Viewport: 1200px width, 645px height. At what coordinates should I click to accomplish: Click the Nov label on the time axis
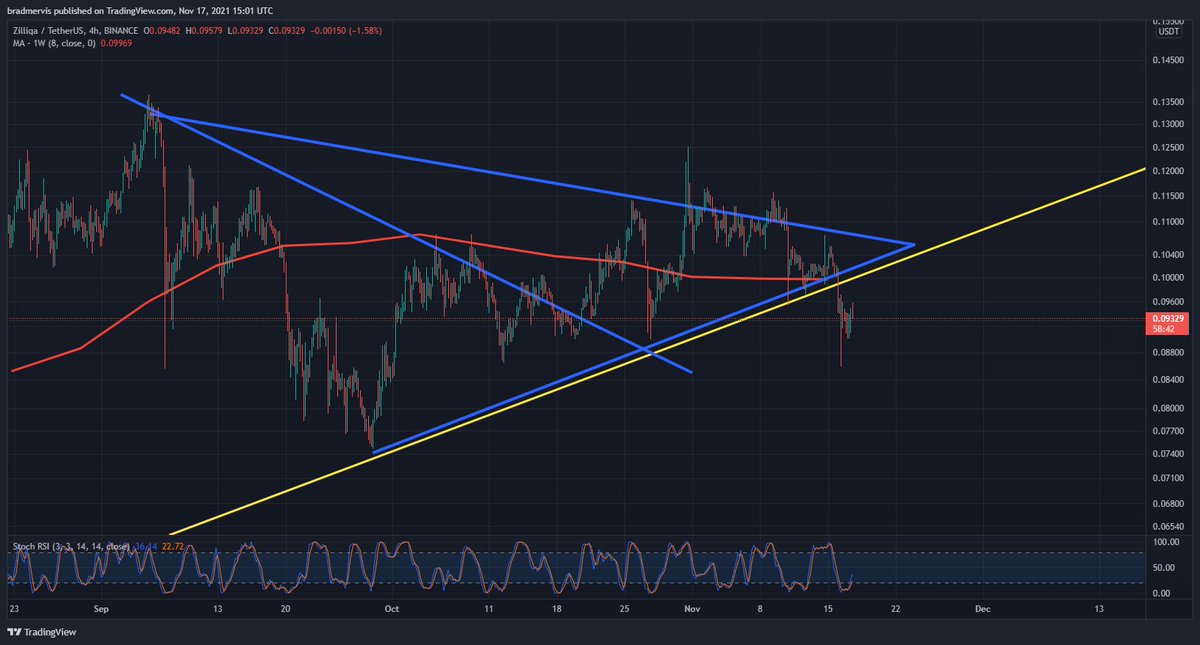coord(690,607)
